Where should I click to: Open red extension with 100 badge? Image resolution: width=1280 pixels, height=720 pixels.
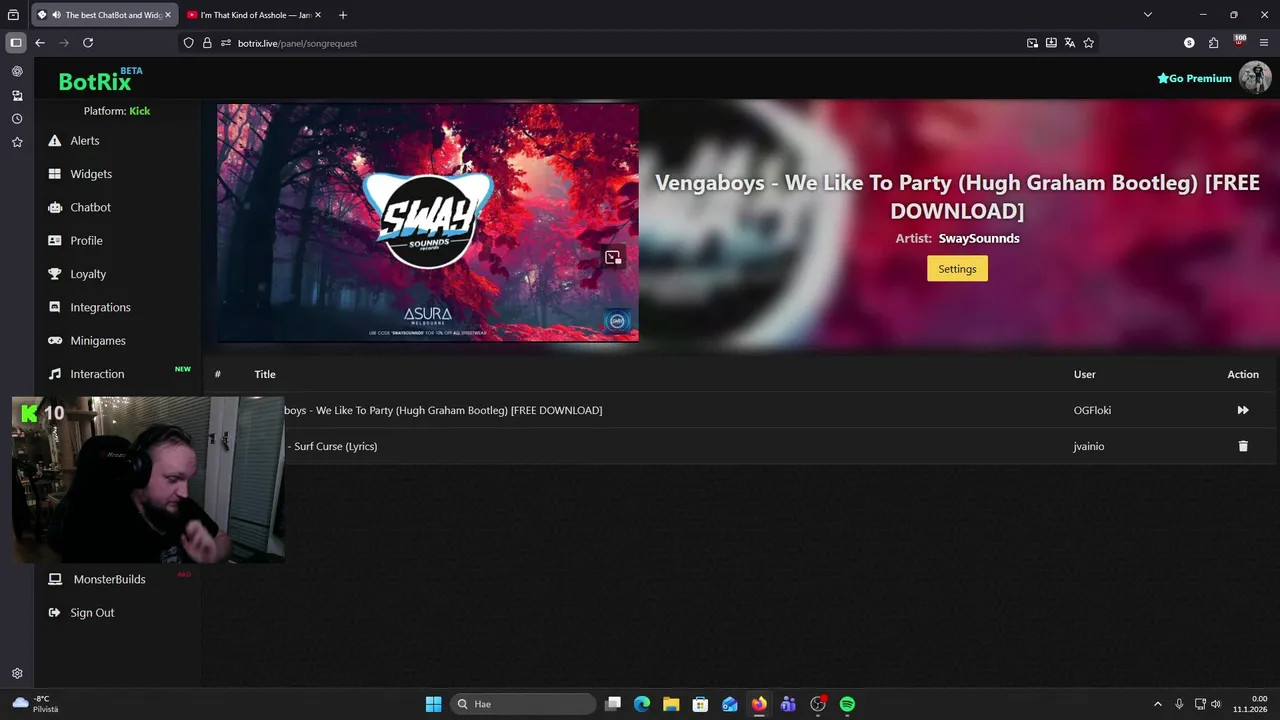(x=1240, y=42)
